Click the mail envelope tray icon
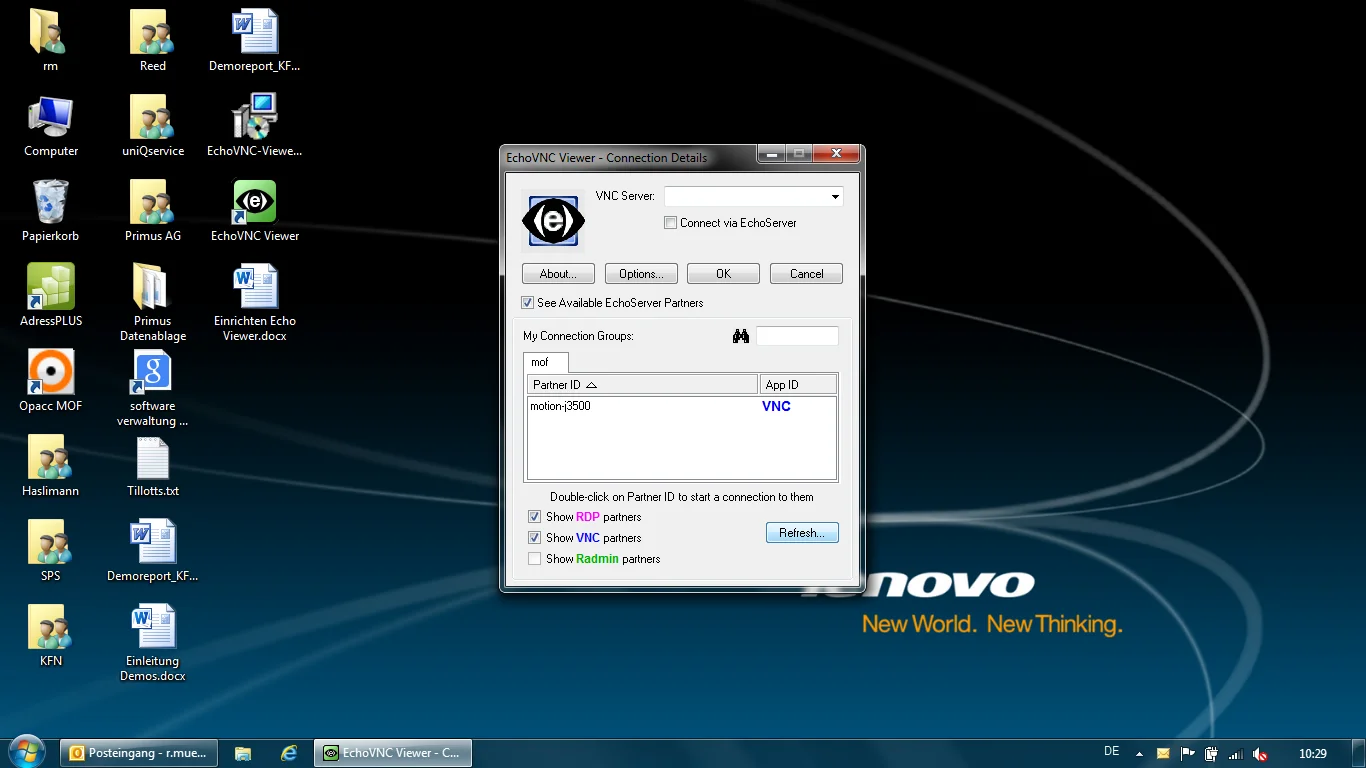This screenshot has width=1366, height=768. [1163, 754]
